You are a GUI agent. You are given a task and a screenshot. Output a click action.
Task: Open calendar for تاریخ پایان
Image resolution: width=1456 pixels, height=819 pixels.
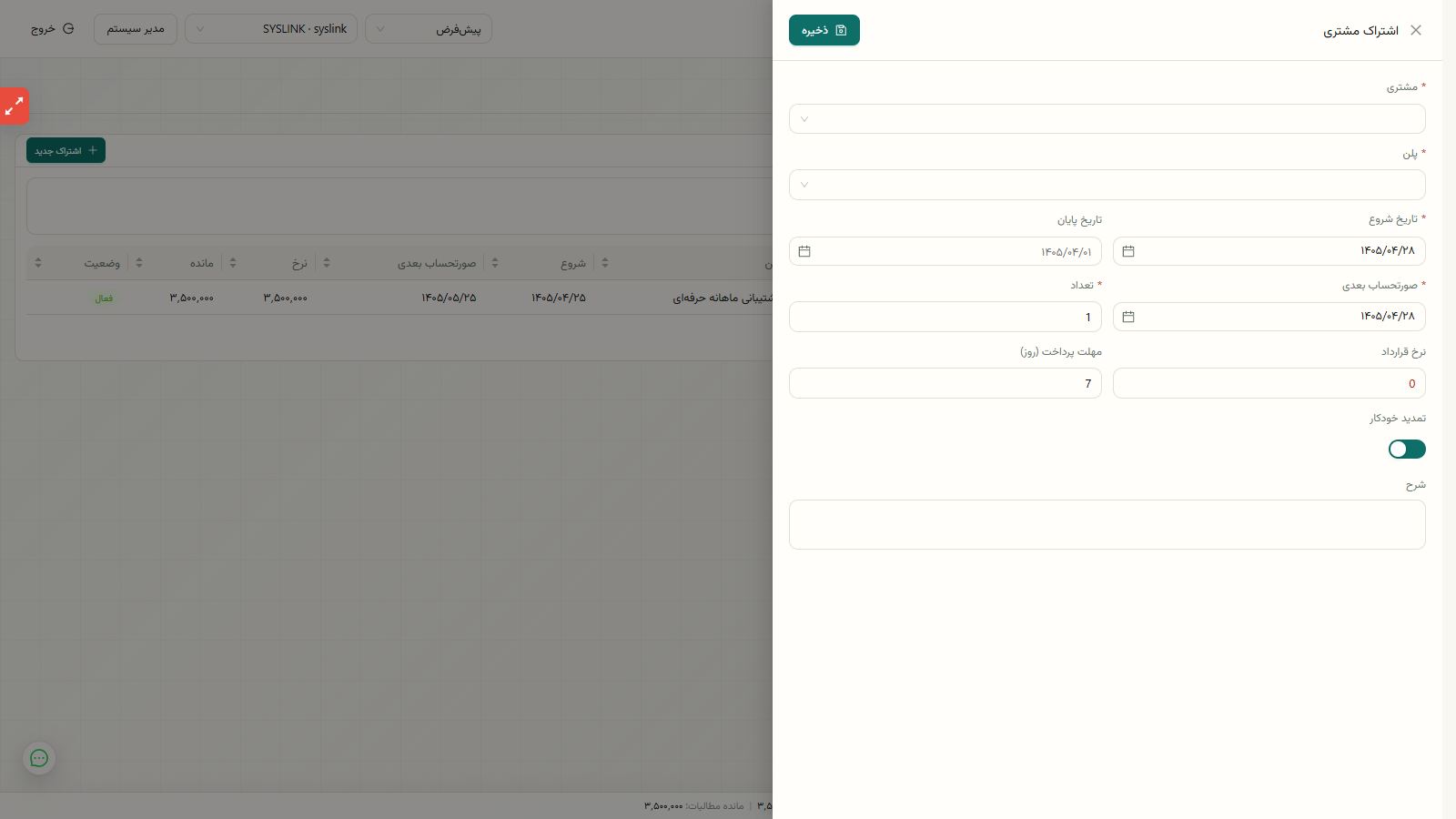point(804,251)
